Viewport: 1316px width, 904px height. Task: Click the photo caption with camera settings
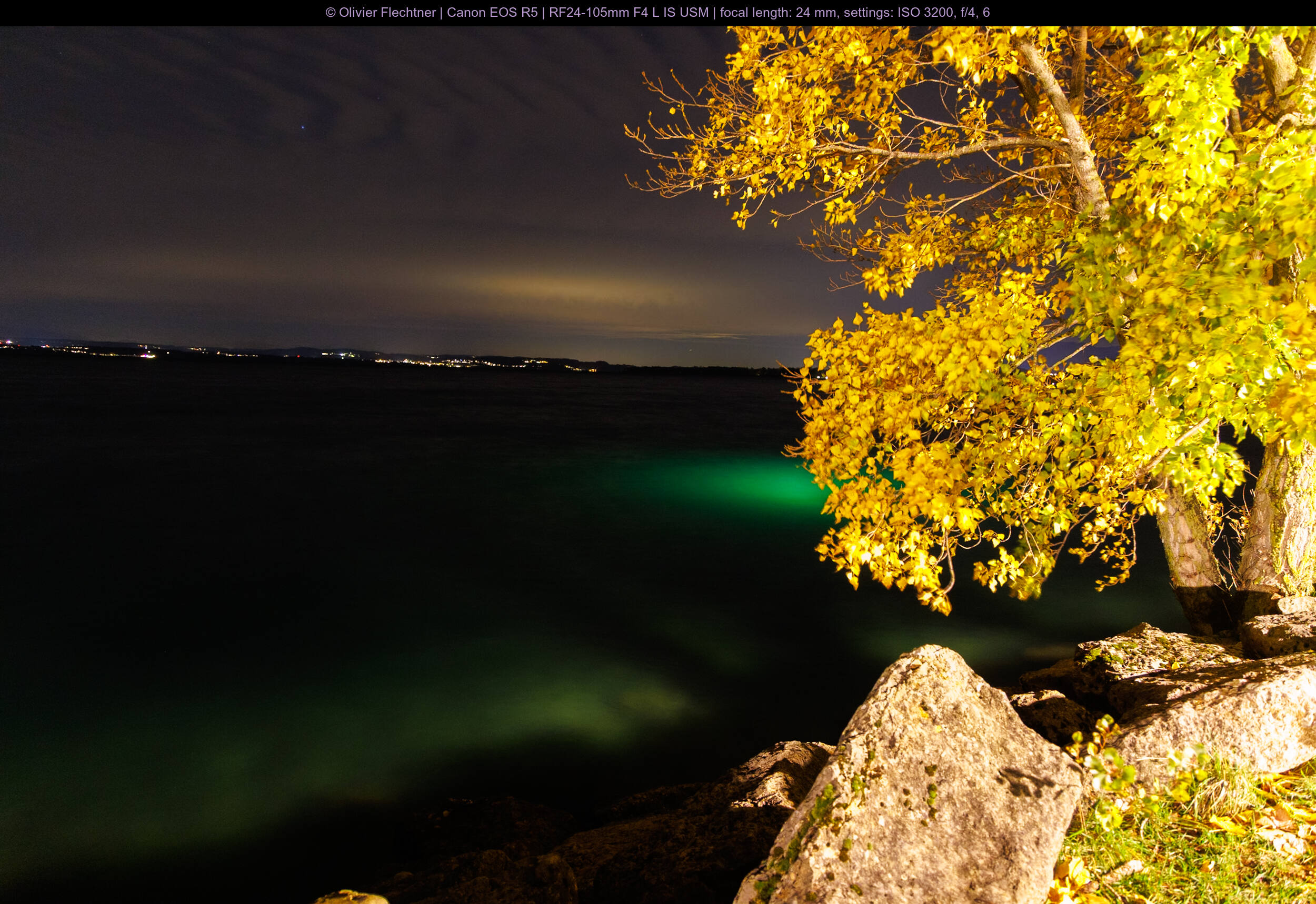pos(657,13)
